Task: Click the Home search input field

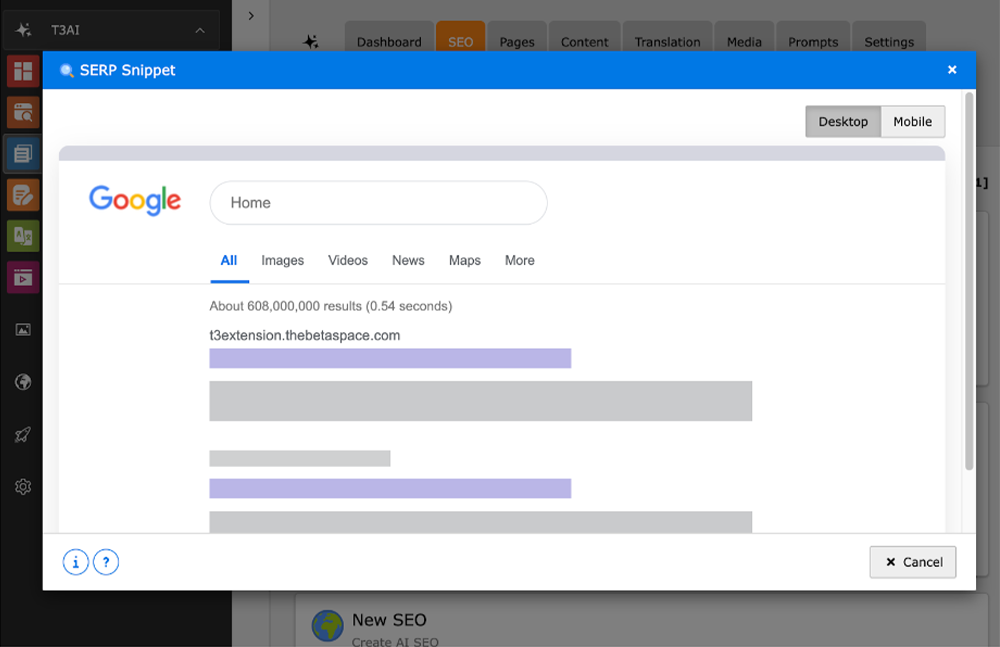Action: (378, 202)
